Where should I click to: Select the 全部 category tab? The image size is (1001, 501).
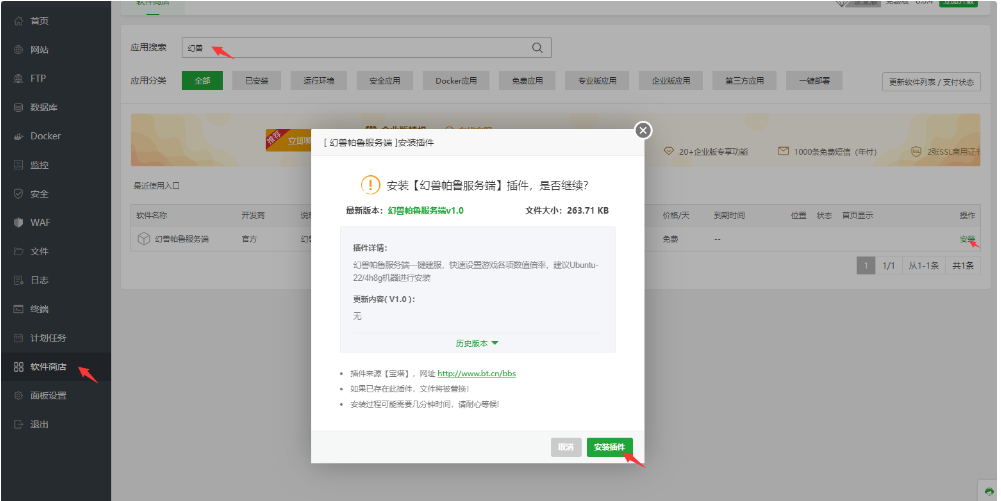click(202, 80)
